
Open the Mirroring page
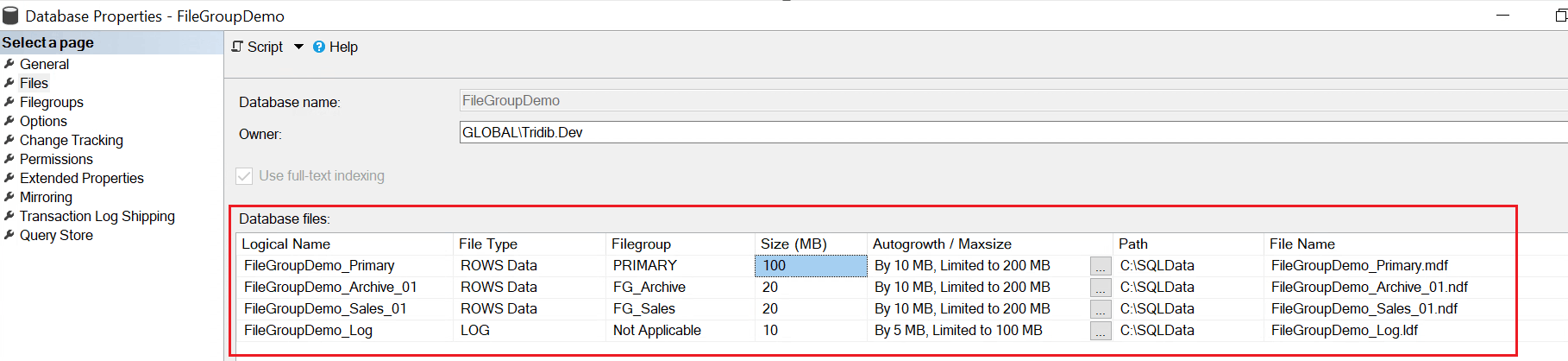click(46, 197)
